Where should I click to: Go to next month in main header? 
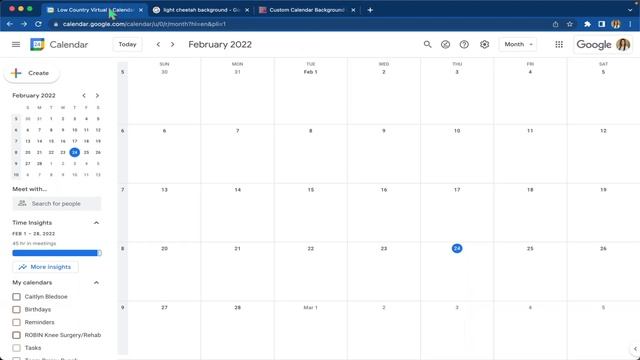[173, 44]
